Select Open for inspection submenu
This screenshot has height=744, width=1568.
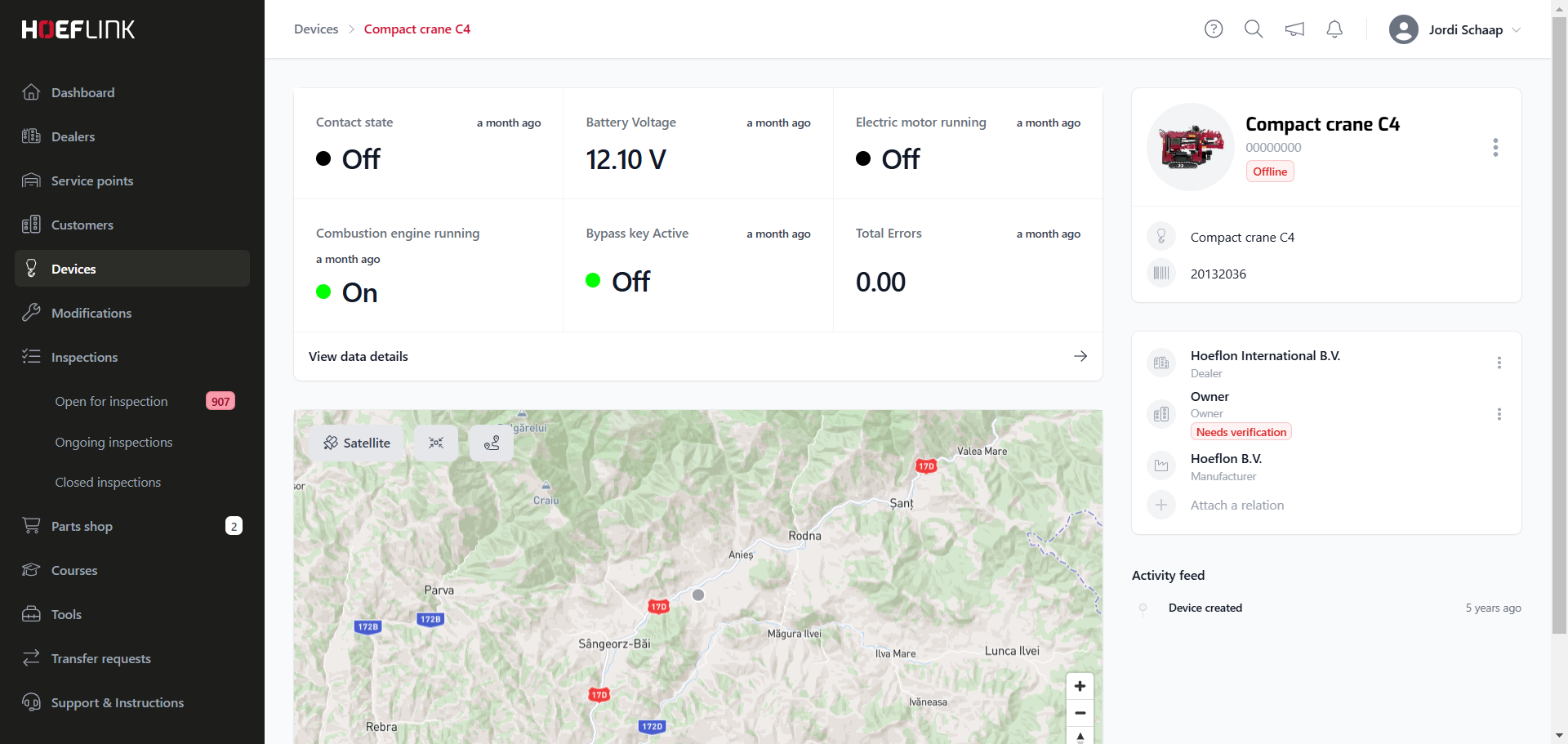[x=111, y=401]
